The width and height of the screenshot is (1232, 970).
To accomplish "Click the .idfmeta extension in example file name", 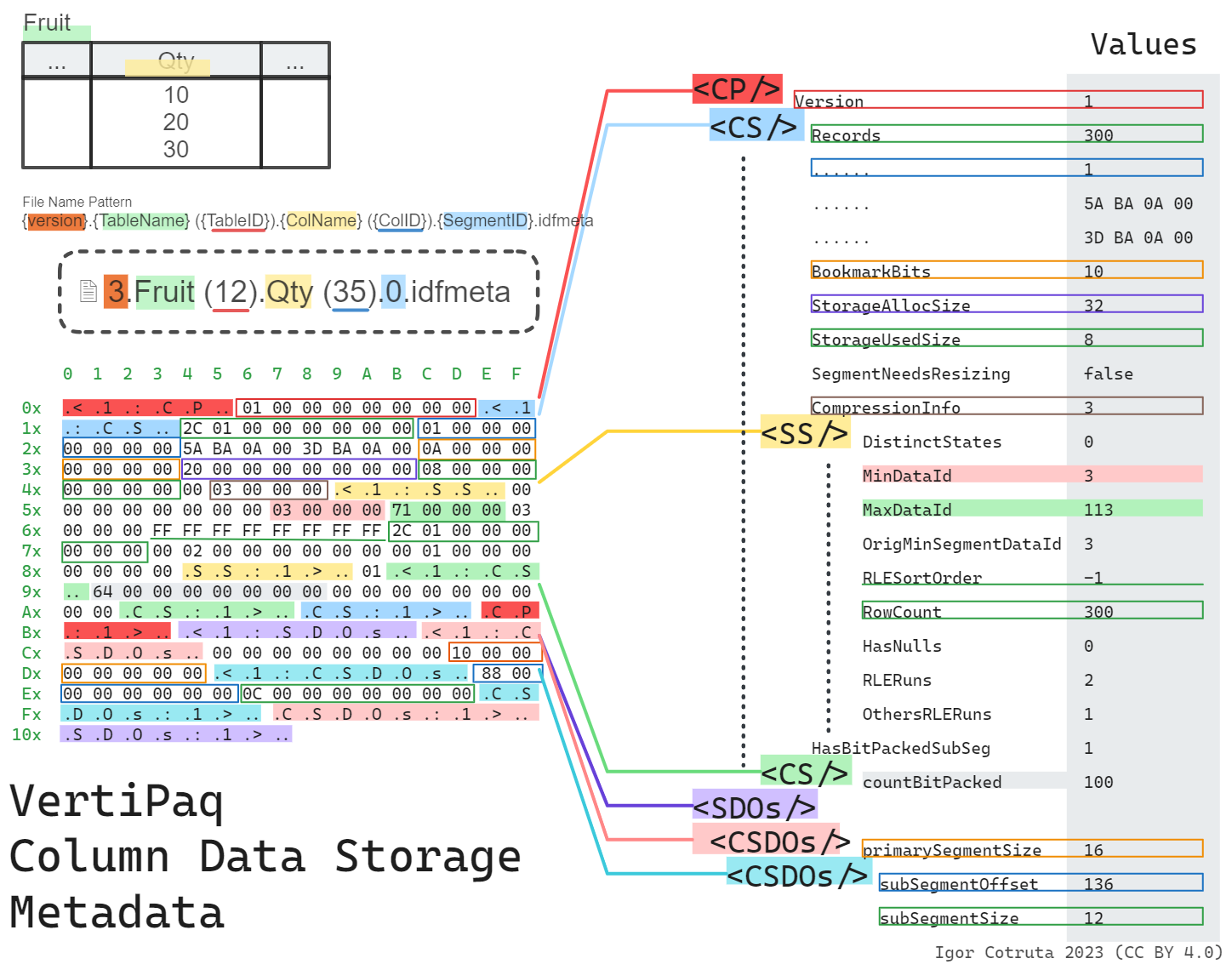I will 458,292.
